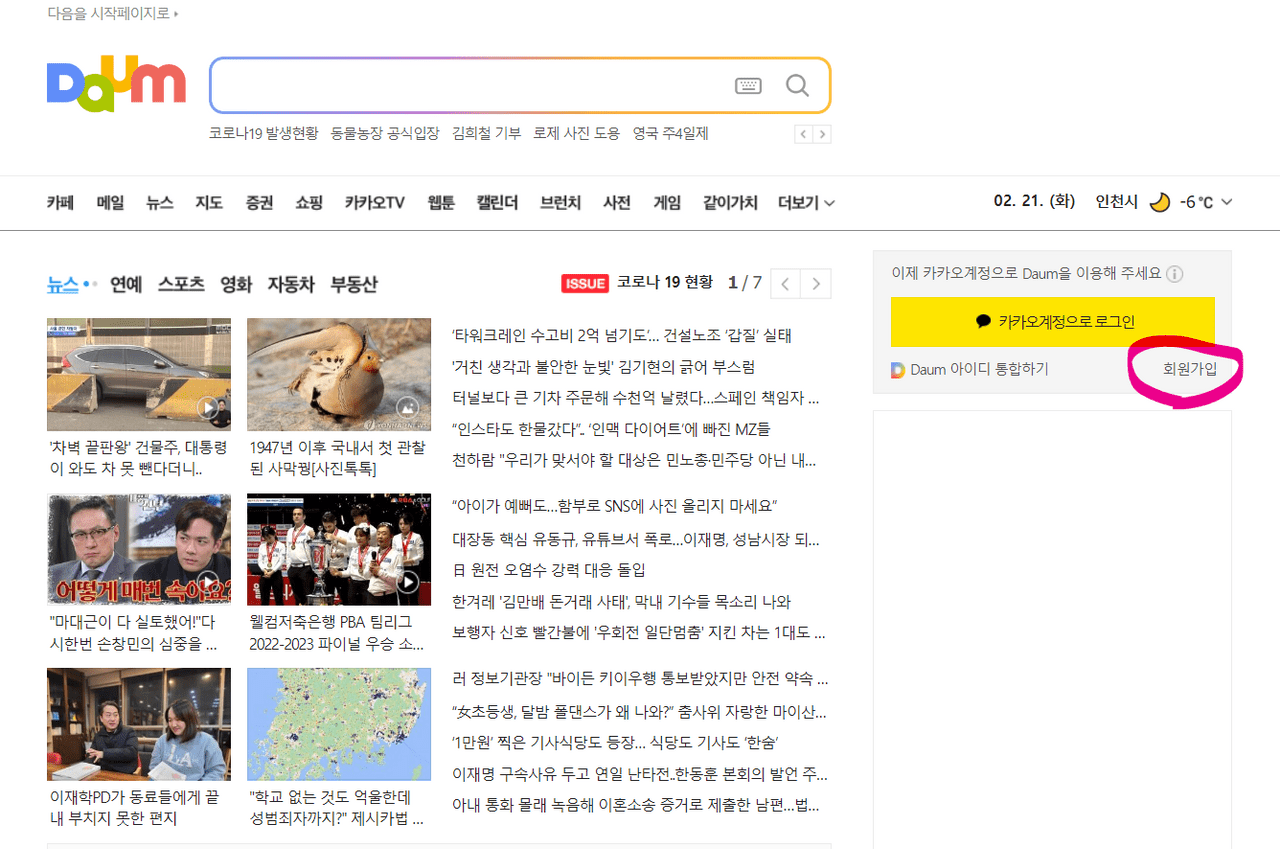This screenshot has width=1280, height=849.
Task: Open the map image news thumbnail
Action: (339, 724)
